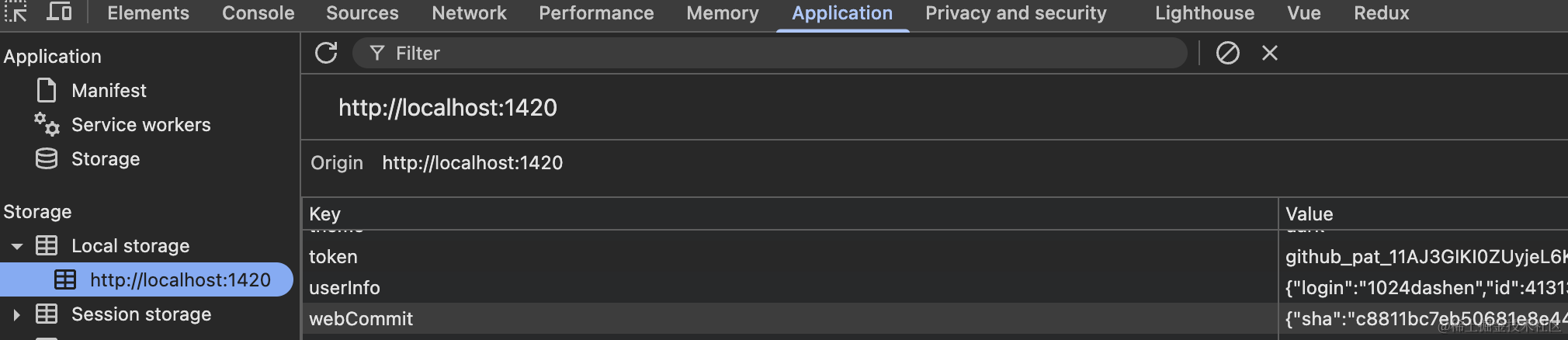The image size is (1568, 340).
Task: Click the inspect element picker icon
Action: coord(15,12)
